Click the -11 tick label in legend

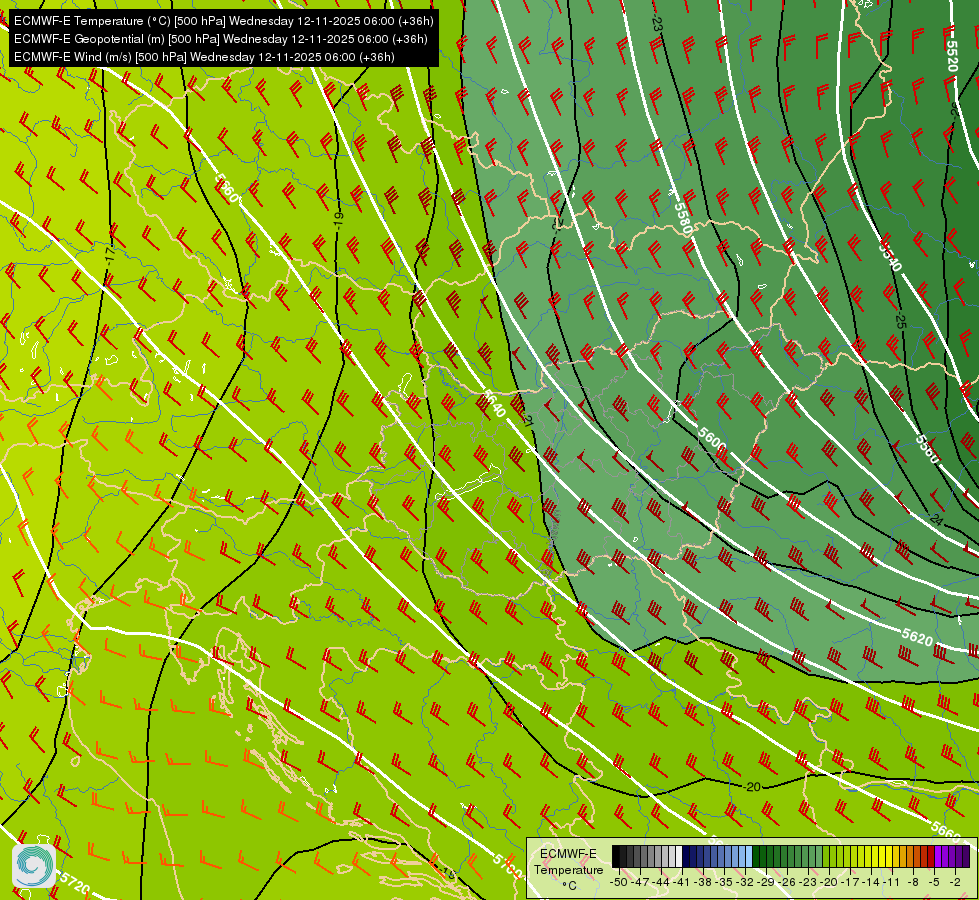(x=892, y=882)
